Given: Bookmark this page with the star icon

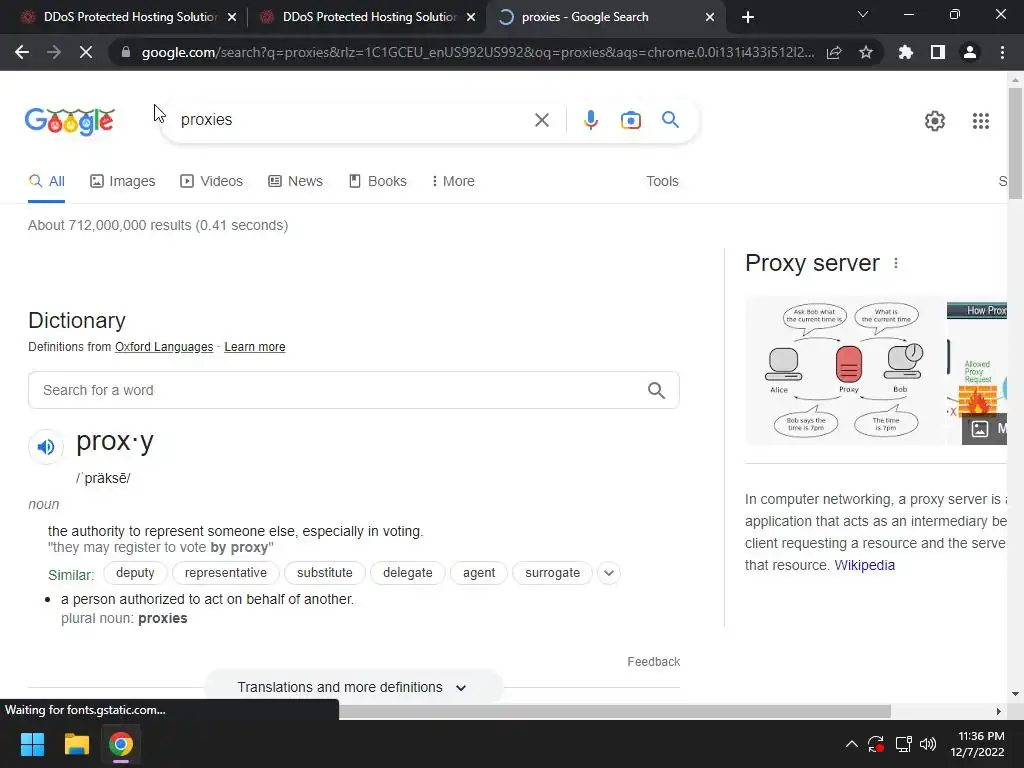Looking at the screenshot, I should click(x=866, y=52).
